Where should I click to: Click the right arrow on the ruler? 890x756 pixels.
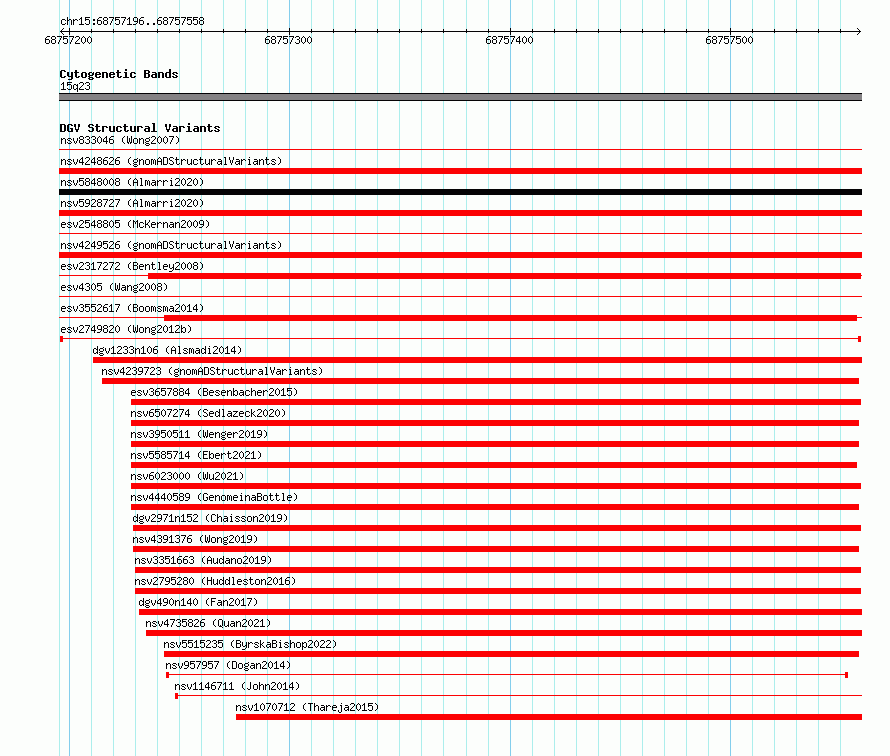(858, 31)
